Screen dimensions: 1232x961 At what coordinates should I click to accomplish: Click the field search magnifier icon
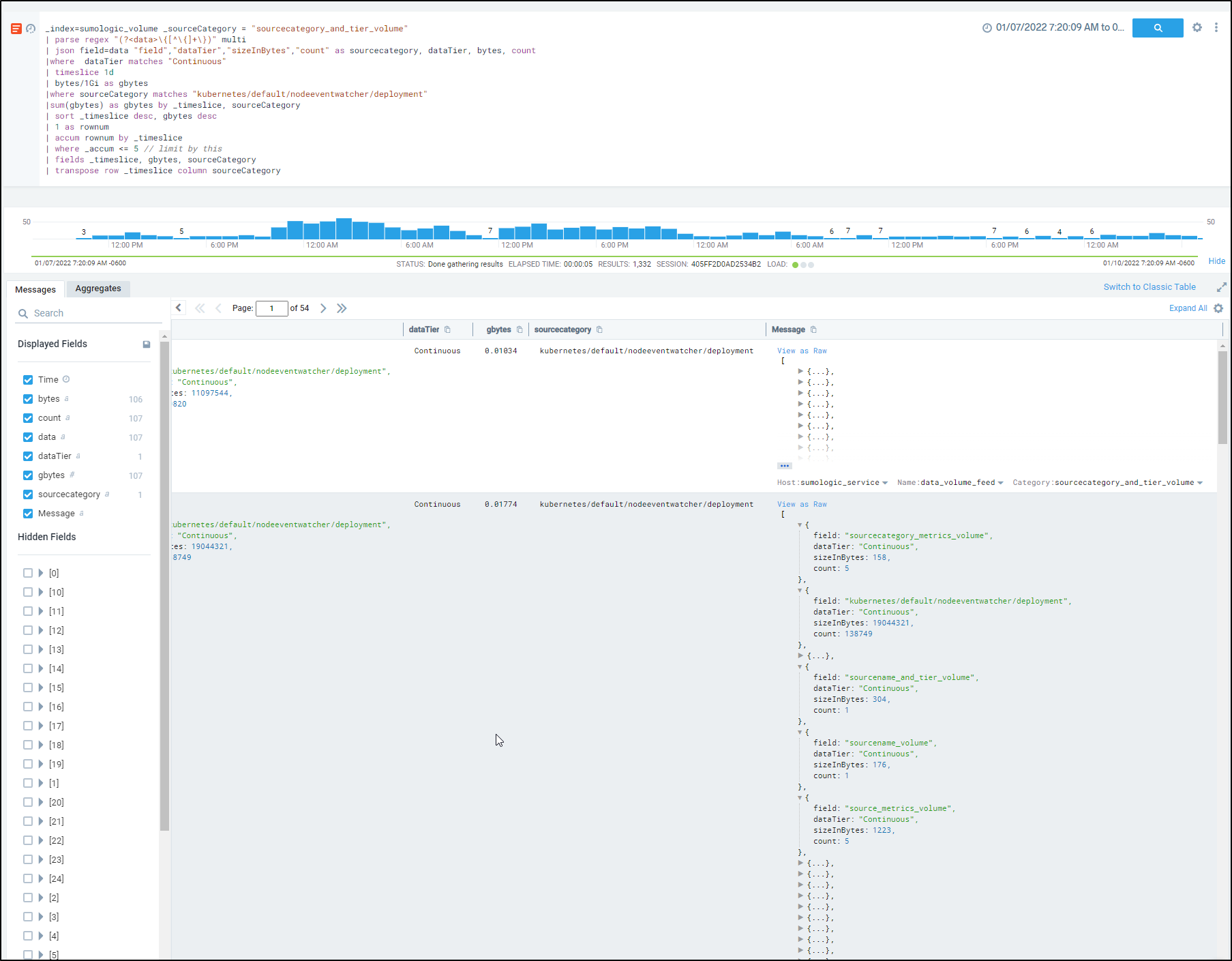(x=23, y=314)
